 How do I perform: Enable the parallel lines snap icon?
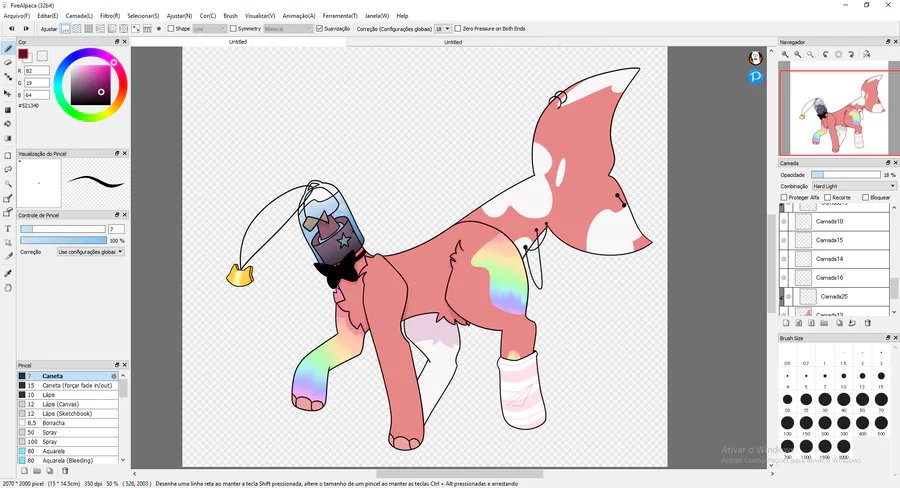77,28
